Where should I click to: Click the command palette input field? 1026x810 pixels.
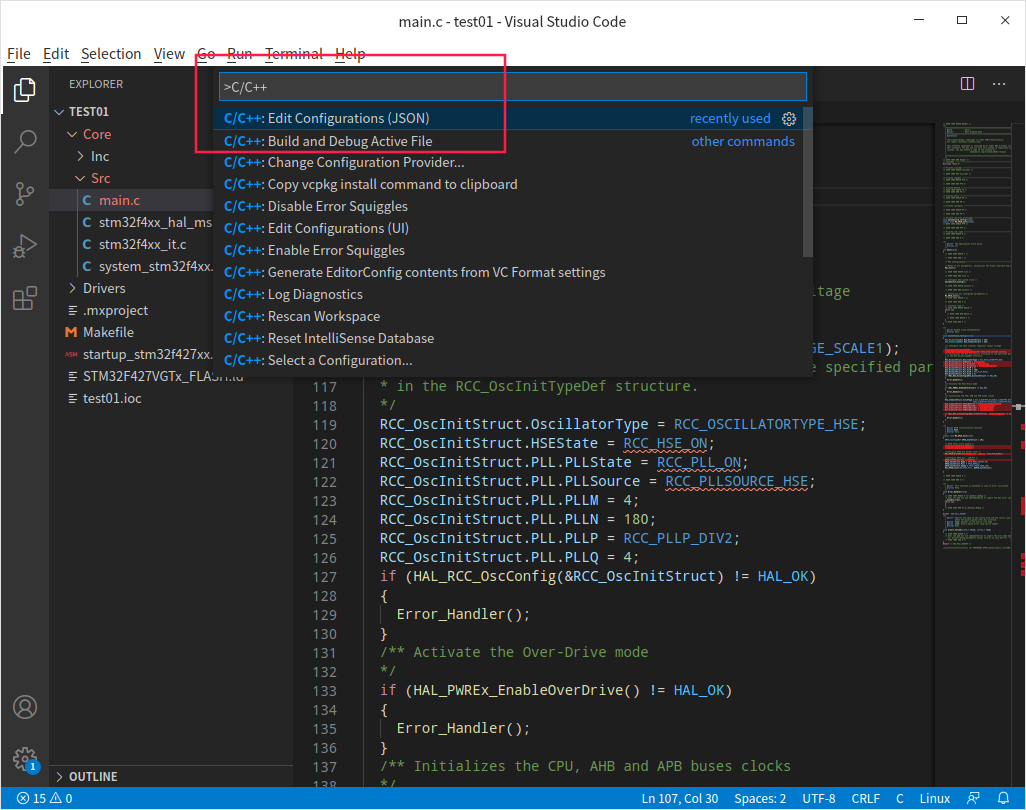[512, 86]
